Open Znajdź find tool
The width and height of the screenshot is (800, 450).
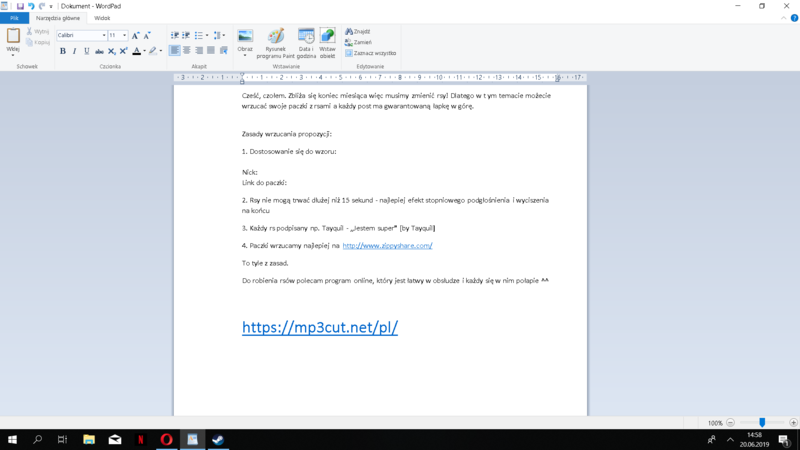tap(358, 32)
